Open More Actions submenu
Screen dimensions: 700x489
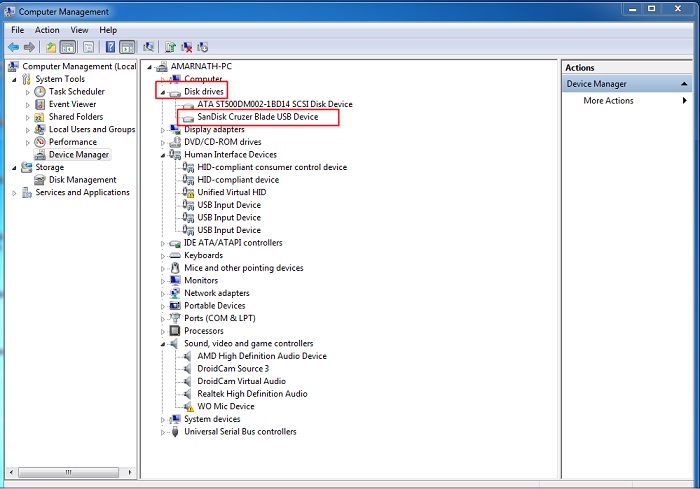coord(608,101)
